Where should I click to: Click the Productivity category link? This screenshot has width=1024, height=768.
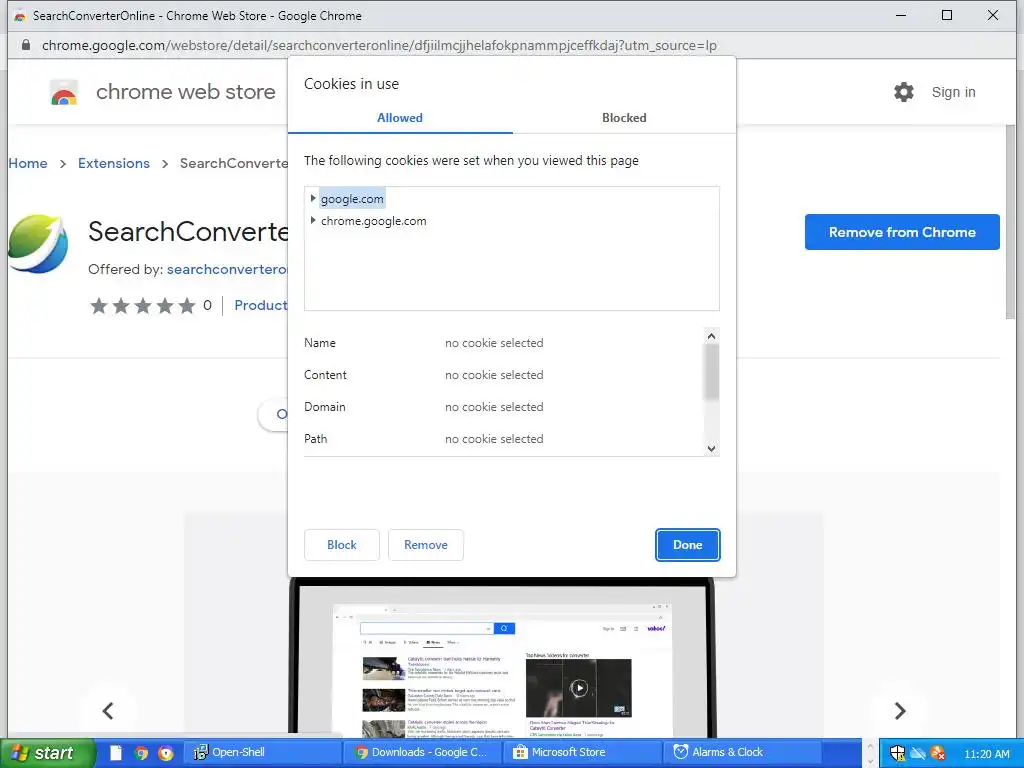(261, 305)
